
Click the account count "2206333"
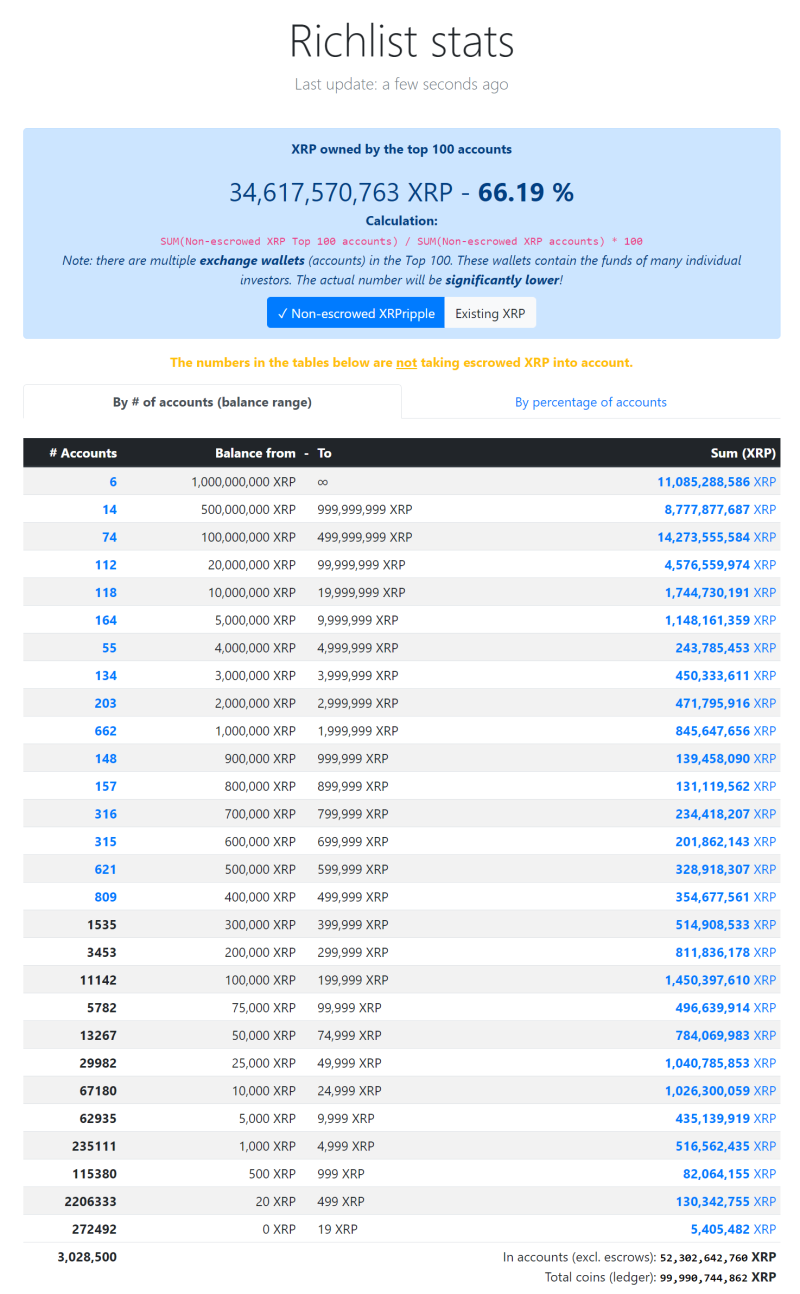tap(90, 1201)
